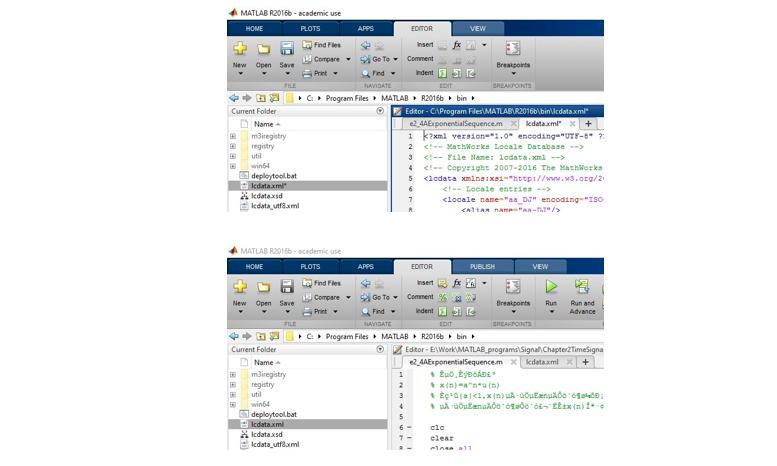Image resolution: width=777 pixels, height=466 pixels.
Task: Close the lcdata.xml* tab in top editor
Action: tap(572, 123)
